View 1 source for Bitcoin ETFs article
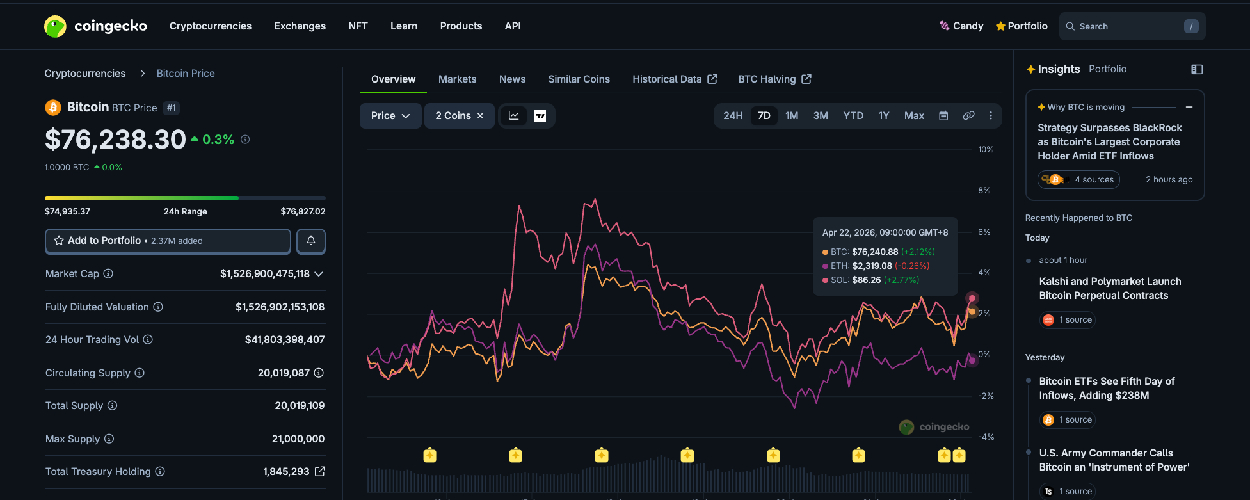 (x=1068, y=420)
